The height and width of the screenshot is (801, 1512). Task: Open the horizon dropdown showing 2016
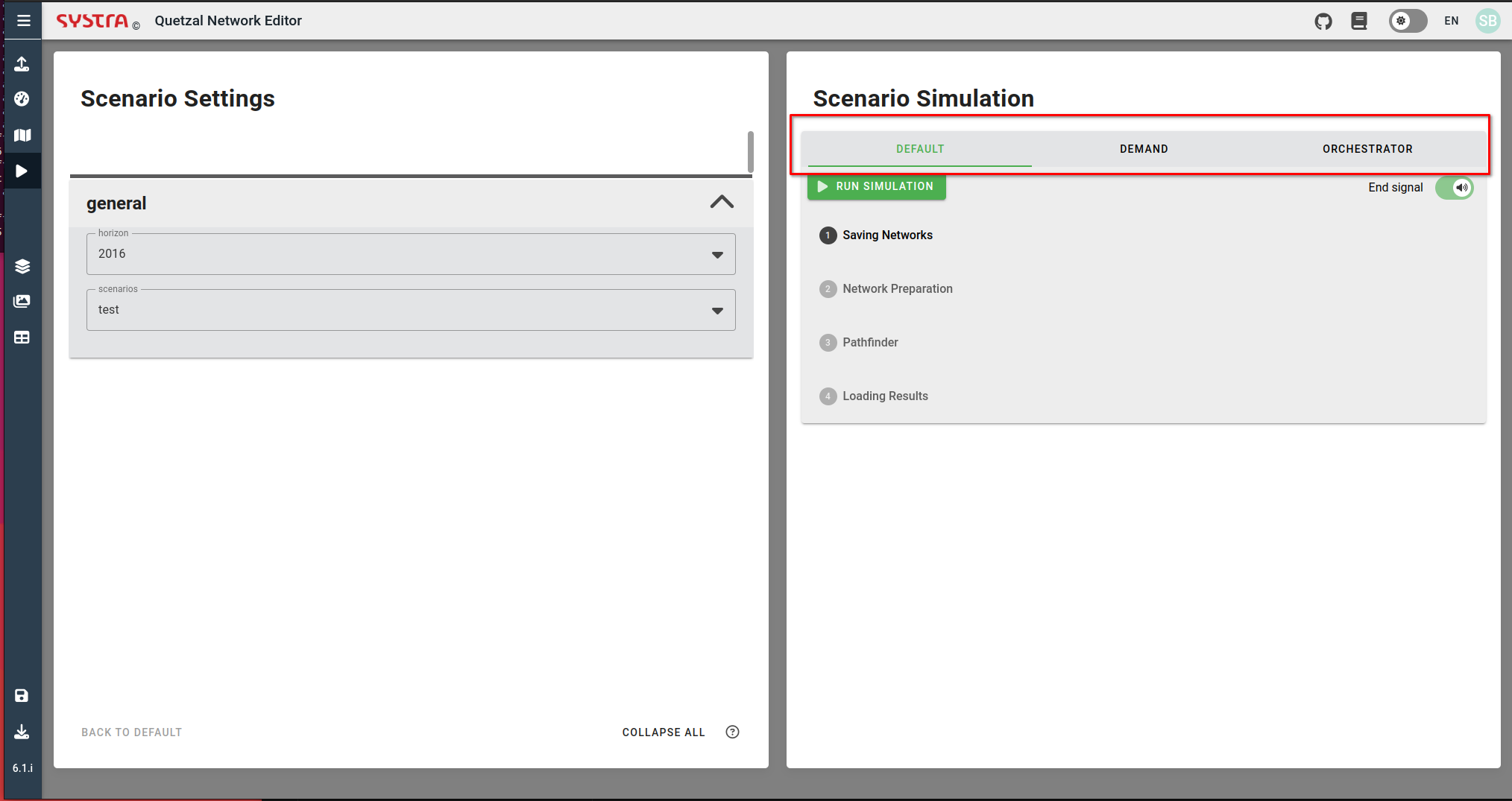(x=411, y=254)
